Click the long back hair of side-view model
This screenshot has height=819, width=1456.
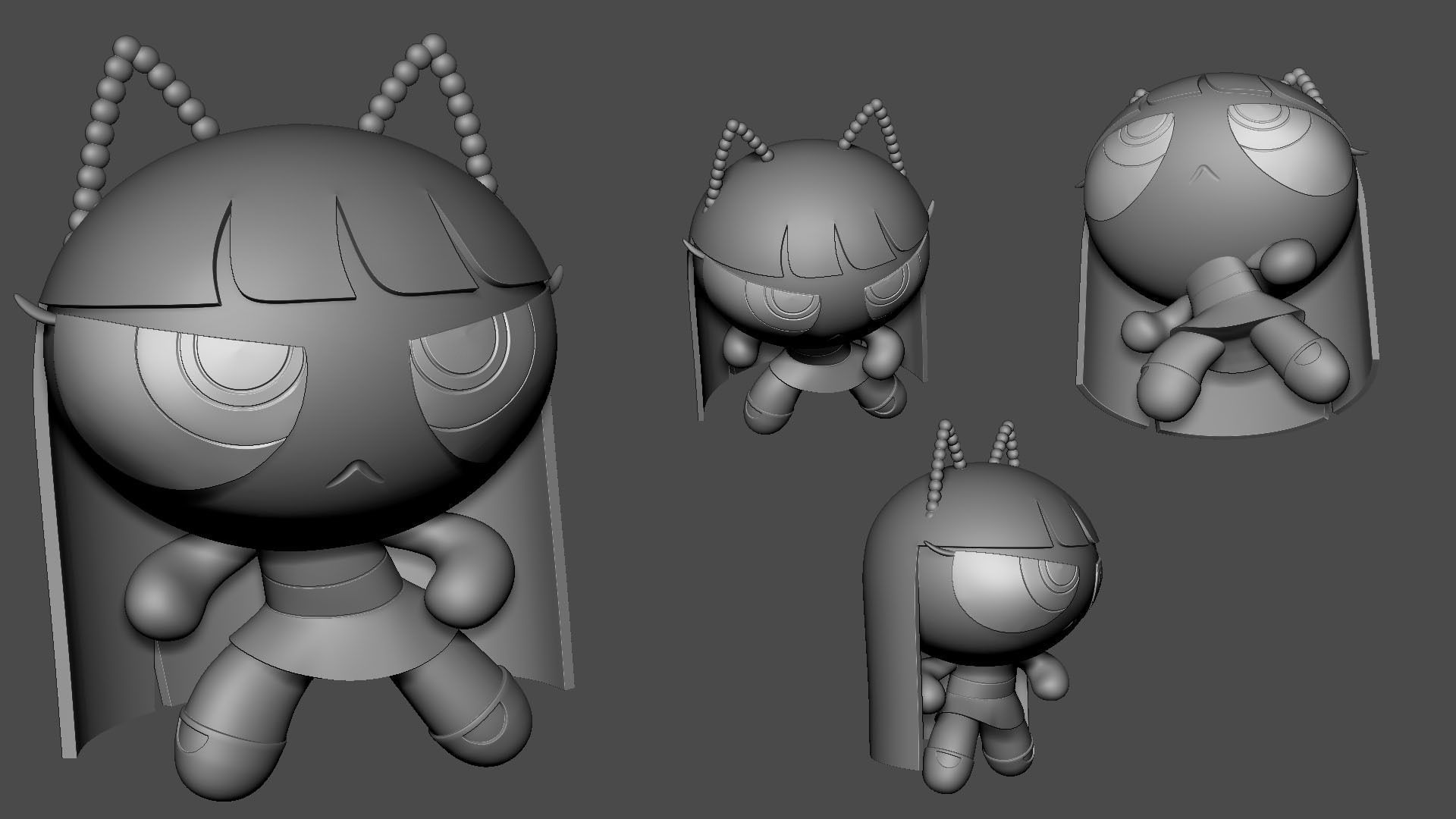point(891,645)
